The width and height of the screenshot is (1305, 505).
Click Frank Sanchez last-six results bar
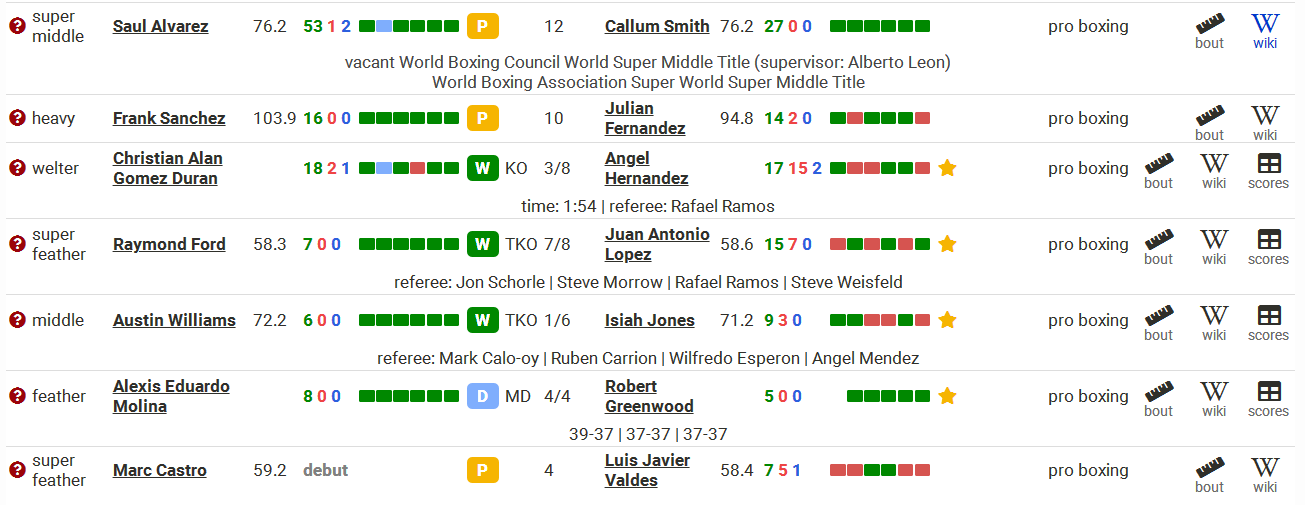(409, 118)
